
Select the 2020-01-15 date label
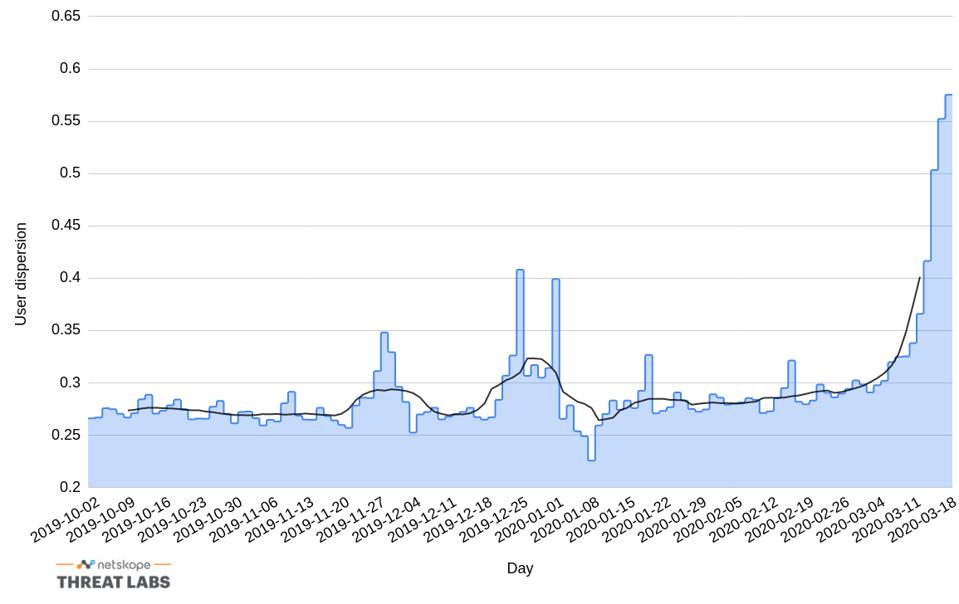tap(602, 520)
